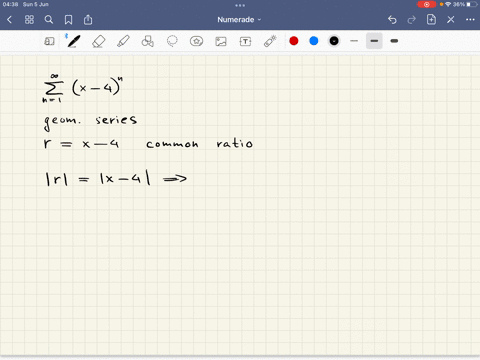This screenshot has width=480, height=360.
Task: Tap the screen recording indicator
Action: click(x=426, y=4)
